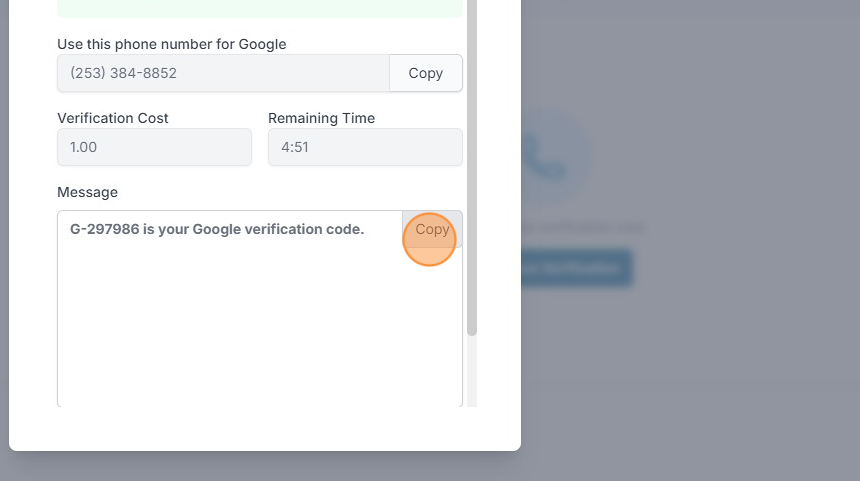This screenshot has height=481, width=860.
Task: Click the "Message" label above the text box
Action: point(87,192)
